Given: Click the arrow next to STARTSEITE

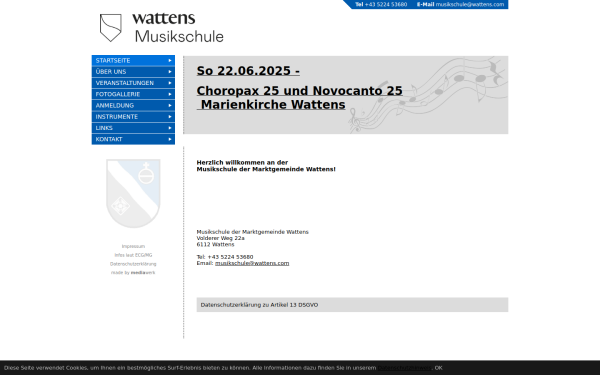Looking at the screenshot, I should [170, 60].
